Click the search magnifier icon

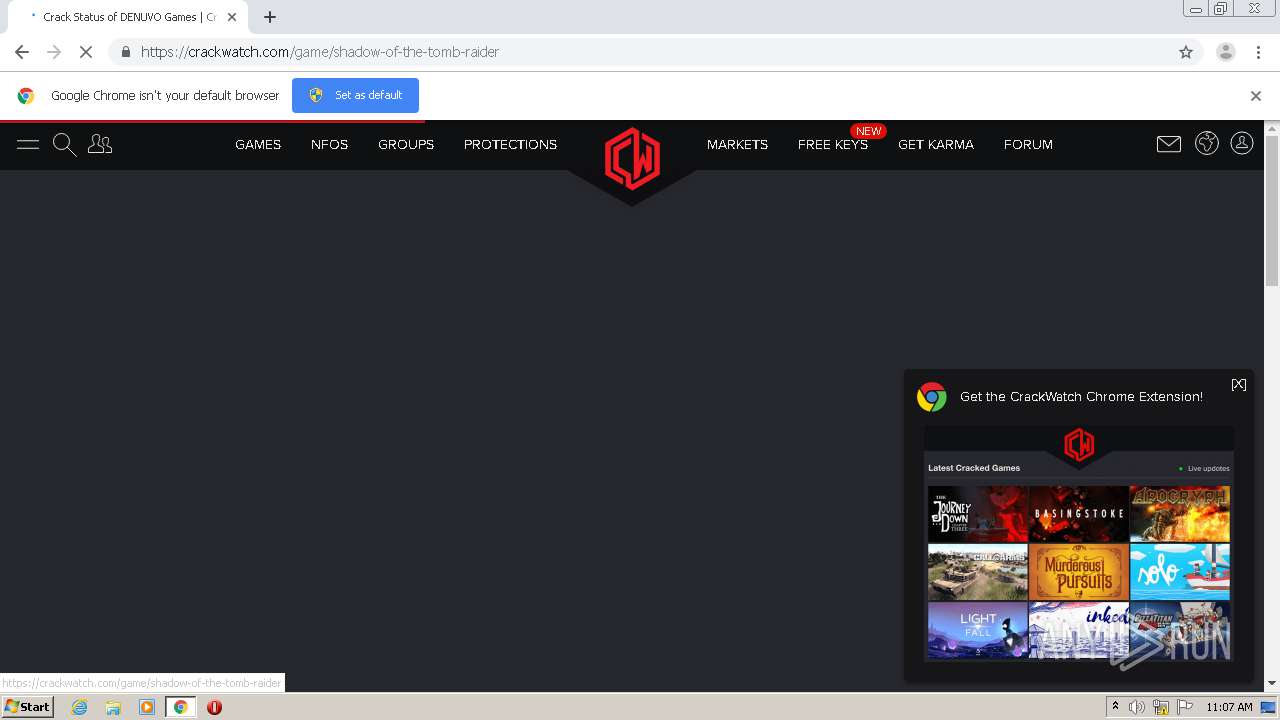click(64, 145)
